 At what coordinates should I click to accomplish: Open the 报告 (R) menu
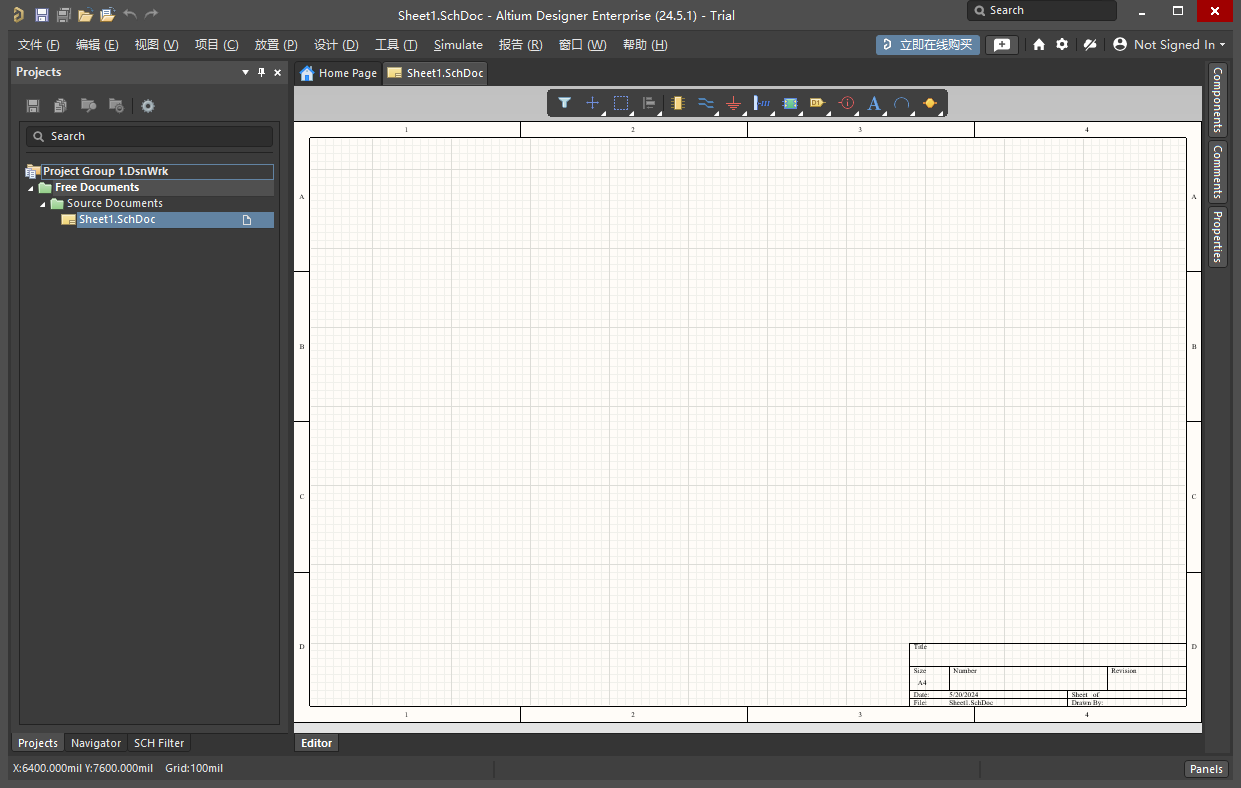(520, 45)
